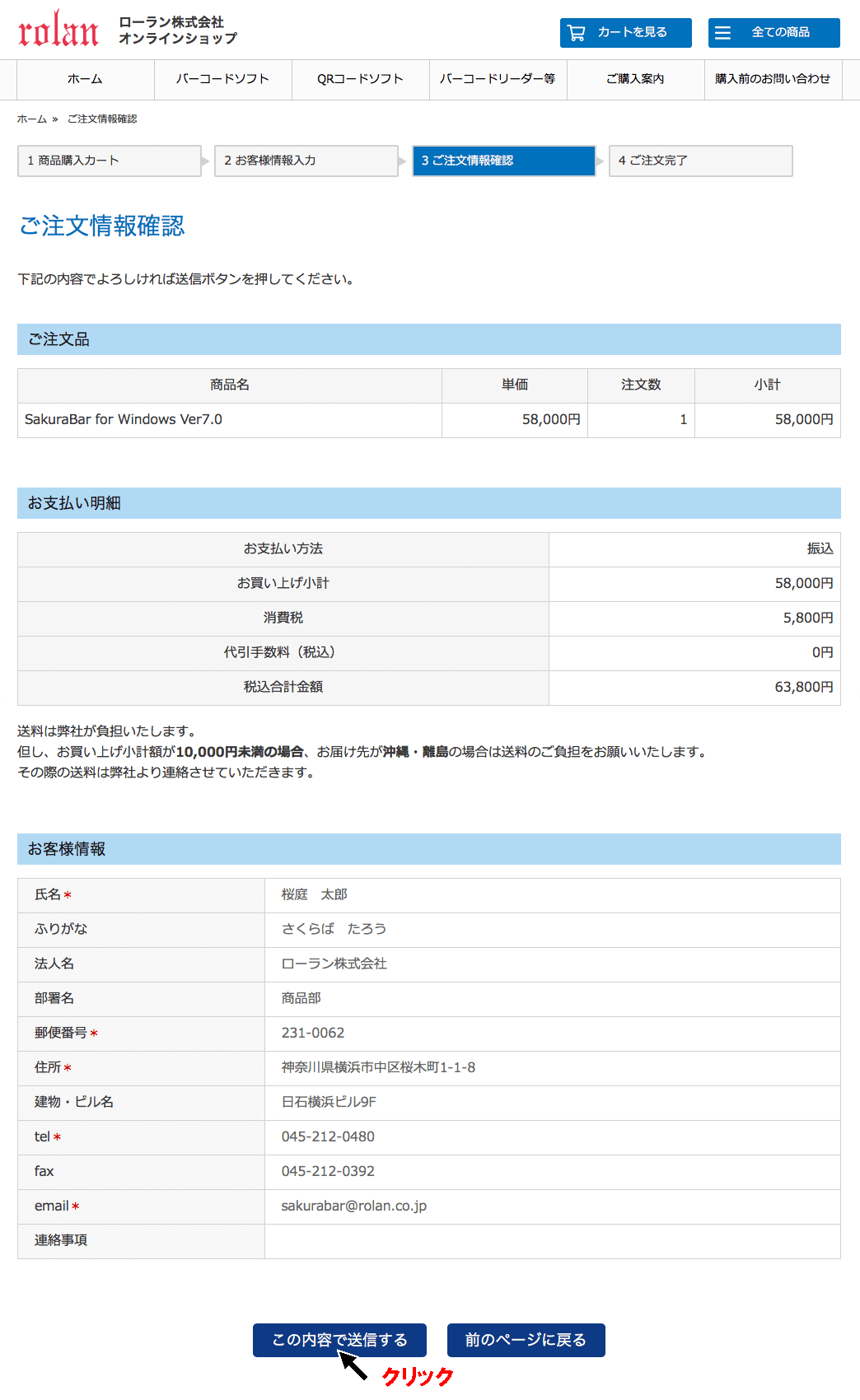Select step 1 商品購入カート
860x1400 pixels.
pos(110,161)
